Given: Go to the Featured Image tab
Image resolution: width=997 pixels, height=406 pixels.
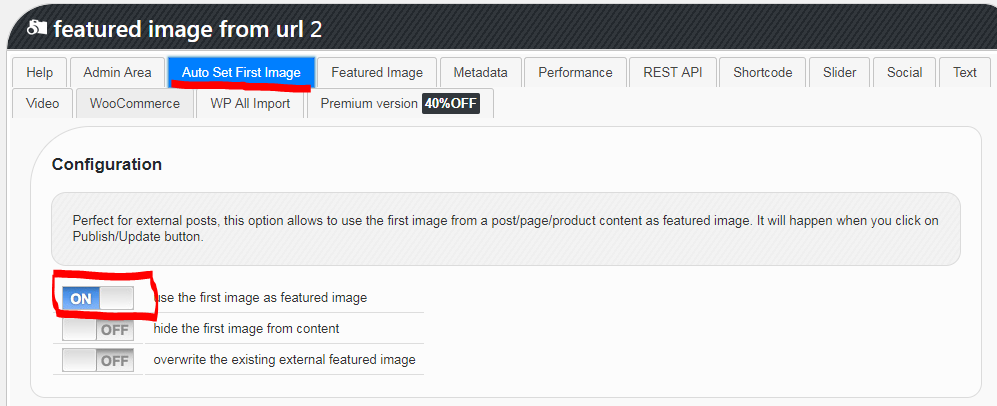Looking at the screenshot, I should tap(377, 72).
